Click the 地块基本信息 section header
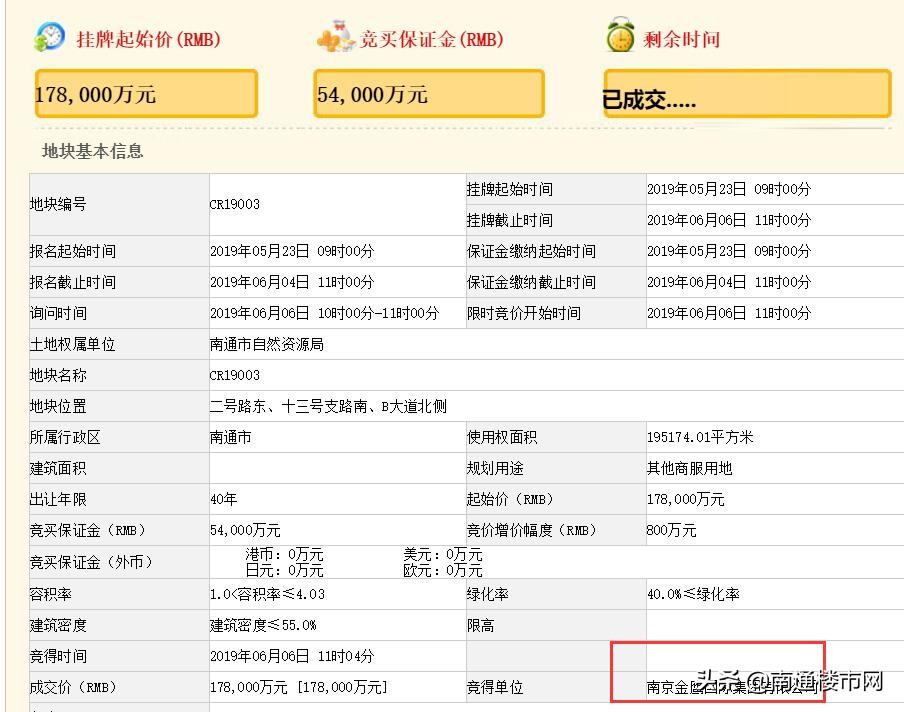This screenshot has width=904, height=712. pos(91,151)
